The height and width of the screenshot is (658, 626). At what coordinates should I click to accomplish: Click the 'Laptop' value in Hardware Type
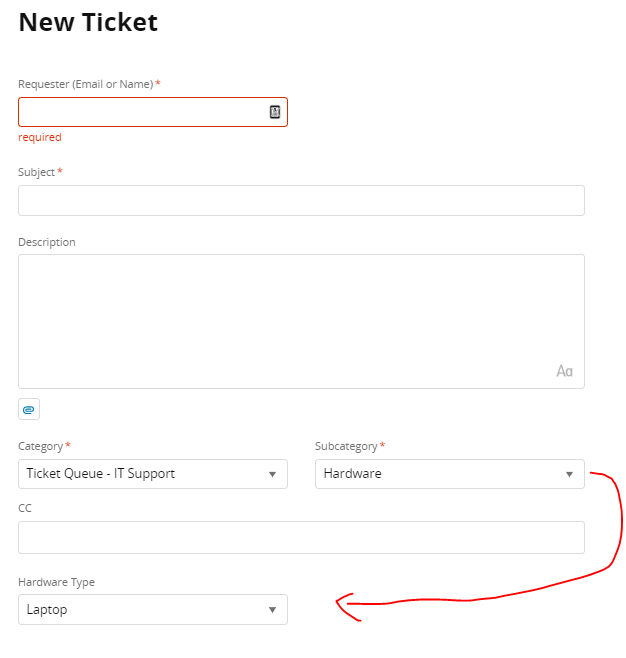click(x=47, y=610)
